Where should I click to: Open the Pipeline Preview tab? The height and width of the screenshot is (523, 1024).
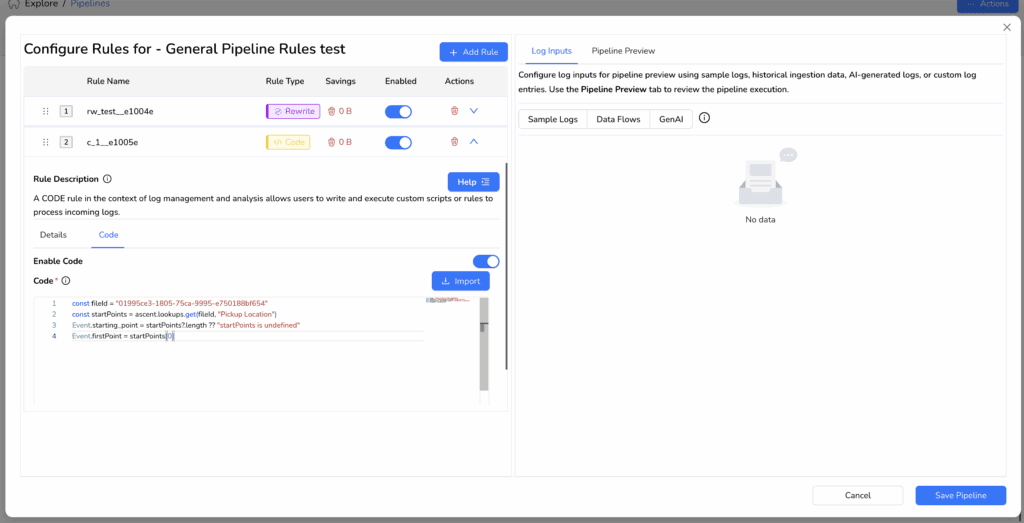coord(623,51)
